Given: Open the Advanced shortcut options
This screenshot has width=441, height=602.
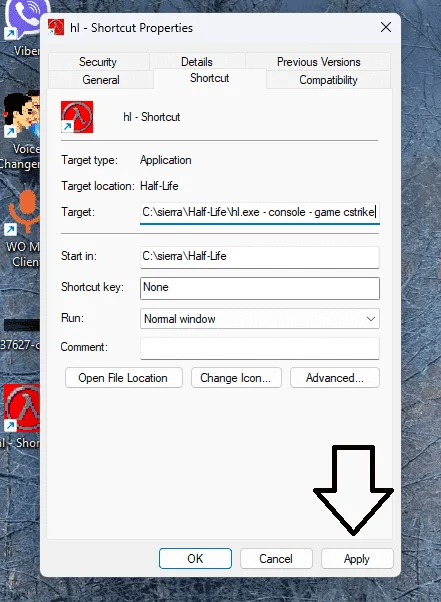Looking at the screenshot, I should [x=335, y=378].
